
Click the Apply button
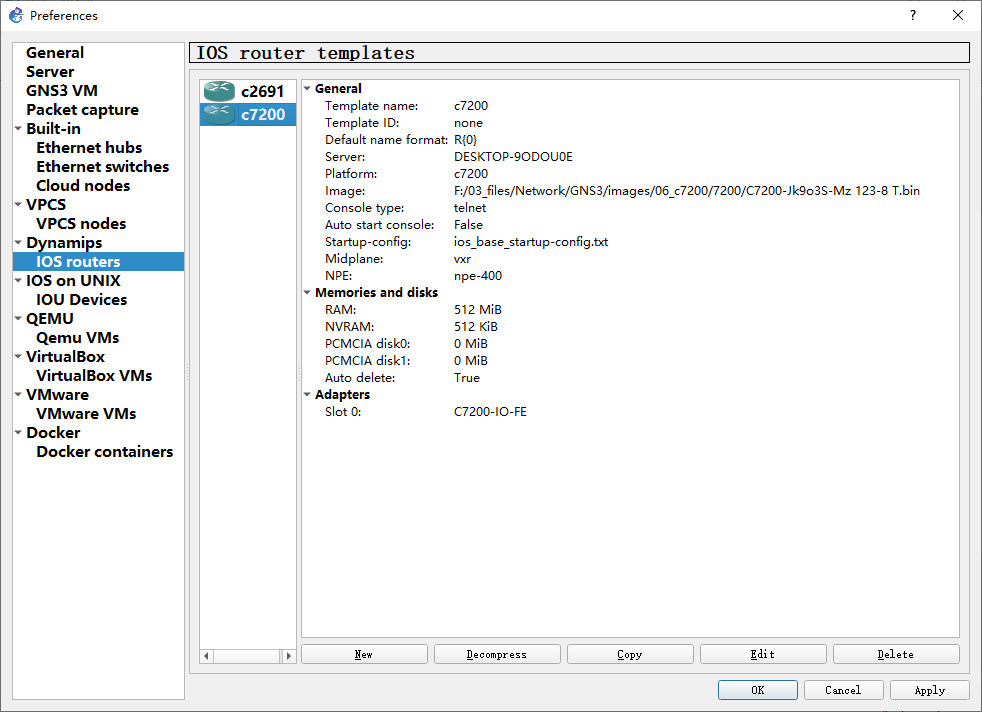[929, 690]
